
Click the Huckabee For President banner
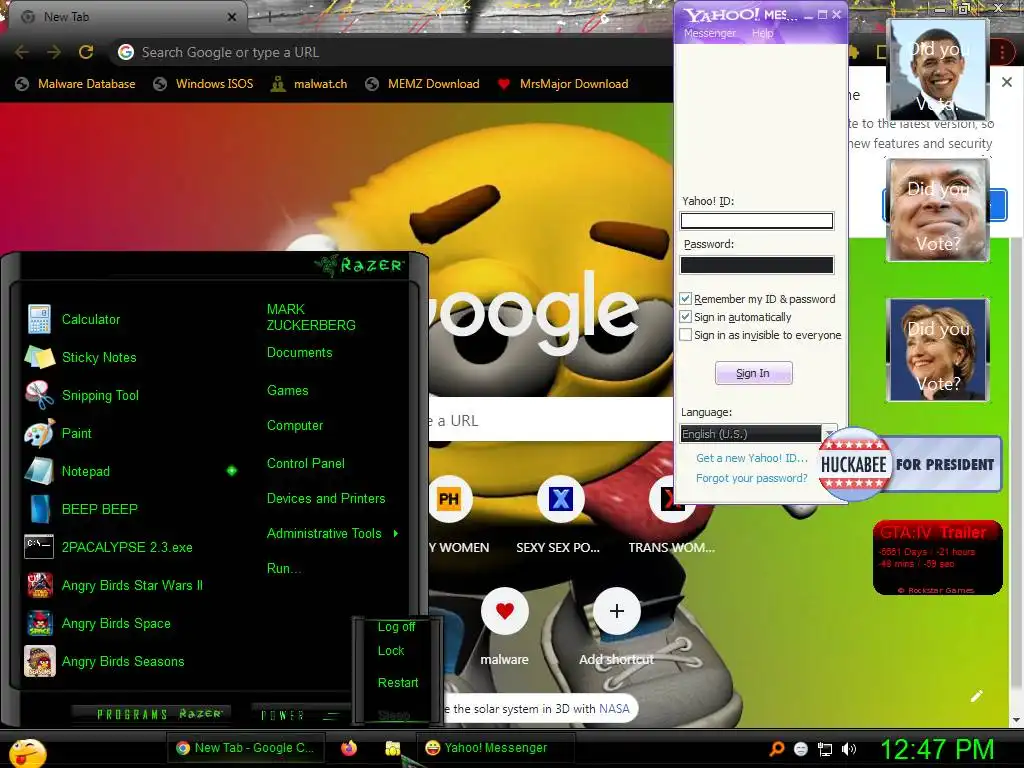[x=910, y=464]
